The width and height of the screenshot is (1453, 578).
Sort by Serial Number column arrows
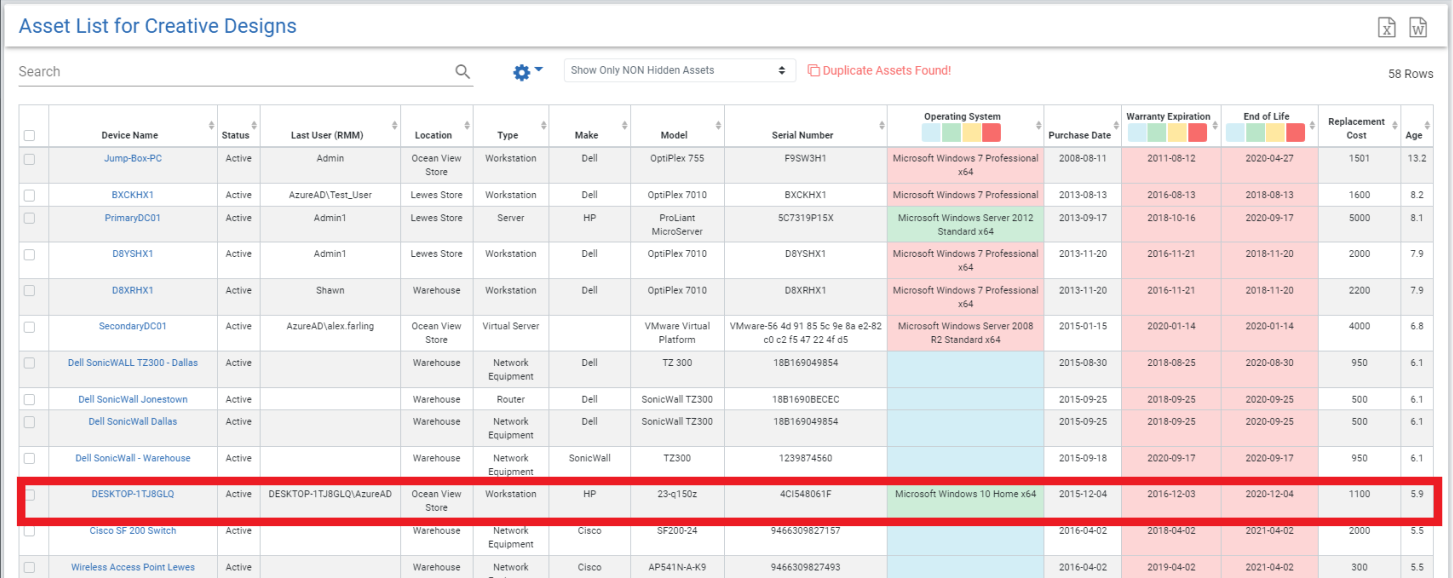(x=881, y=125)
